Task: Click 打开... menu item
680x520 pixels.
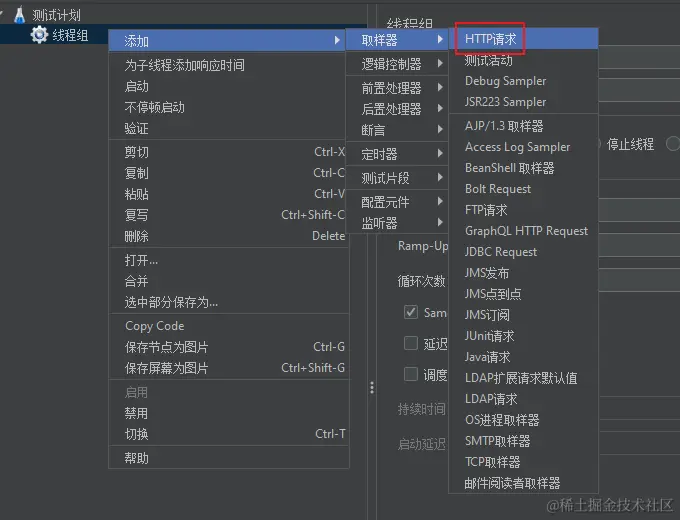Action: (x=229, y=260)
